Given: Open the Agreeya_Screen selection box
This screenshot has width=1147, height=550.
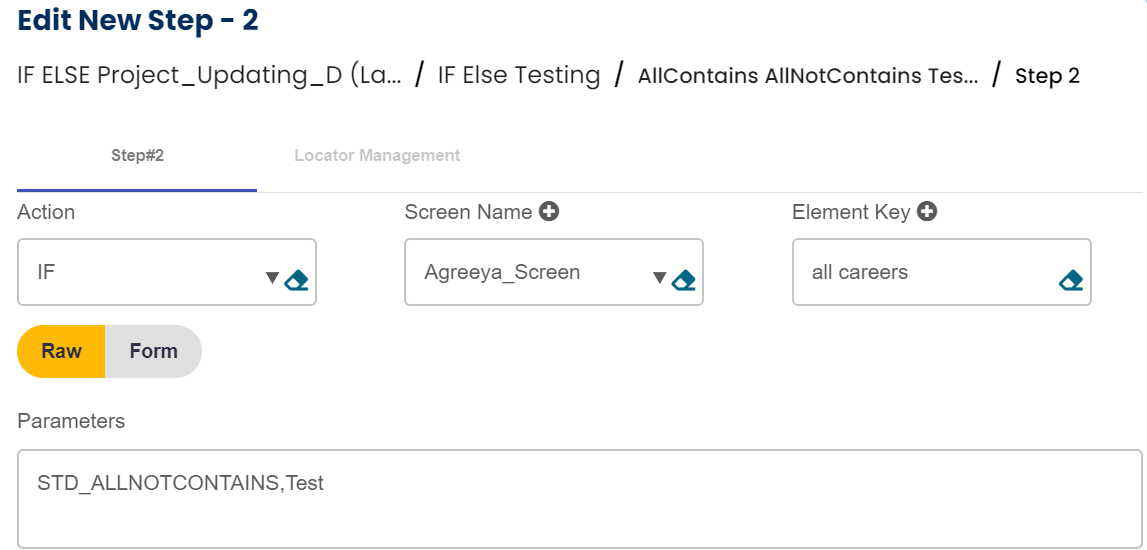Looking at the screenshot, I should [530, 272].
